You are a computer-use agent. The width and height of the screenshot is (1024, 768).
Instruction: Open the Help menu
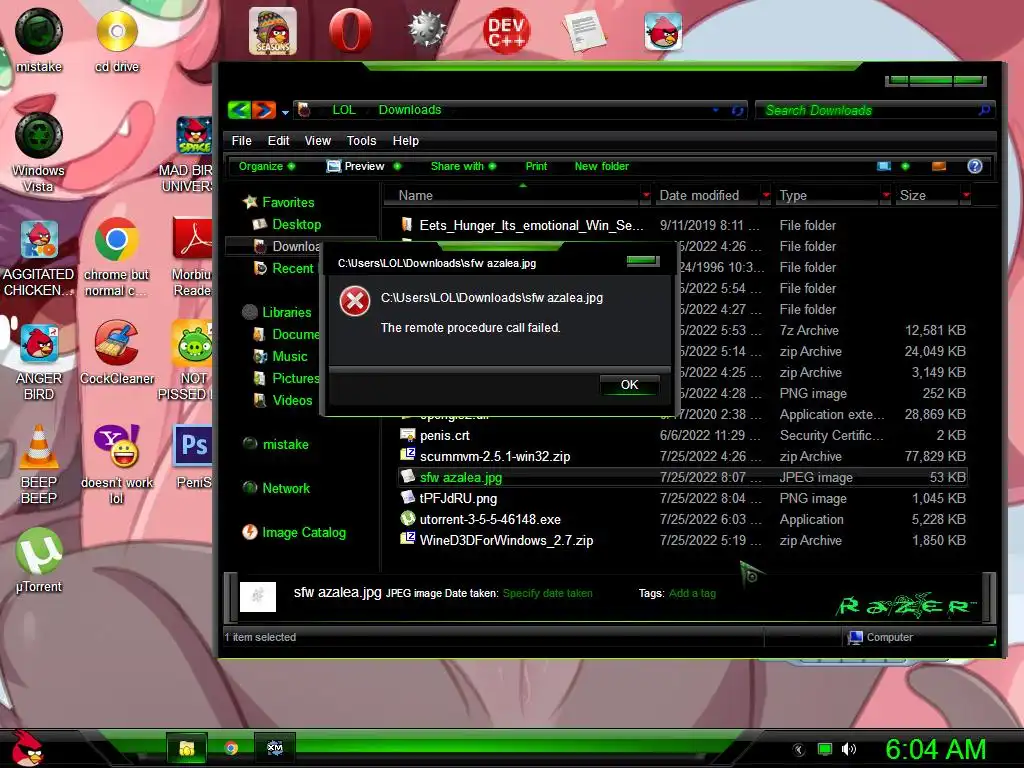(406, 140)
